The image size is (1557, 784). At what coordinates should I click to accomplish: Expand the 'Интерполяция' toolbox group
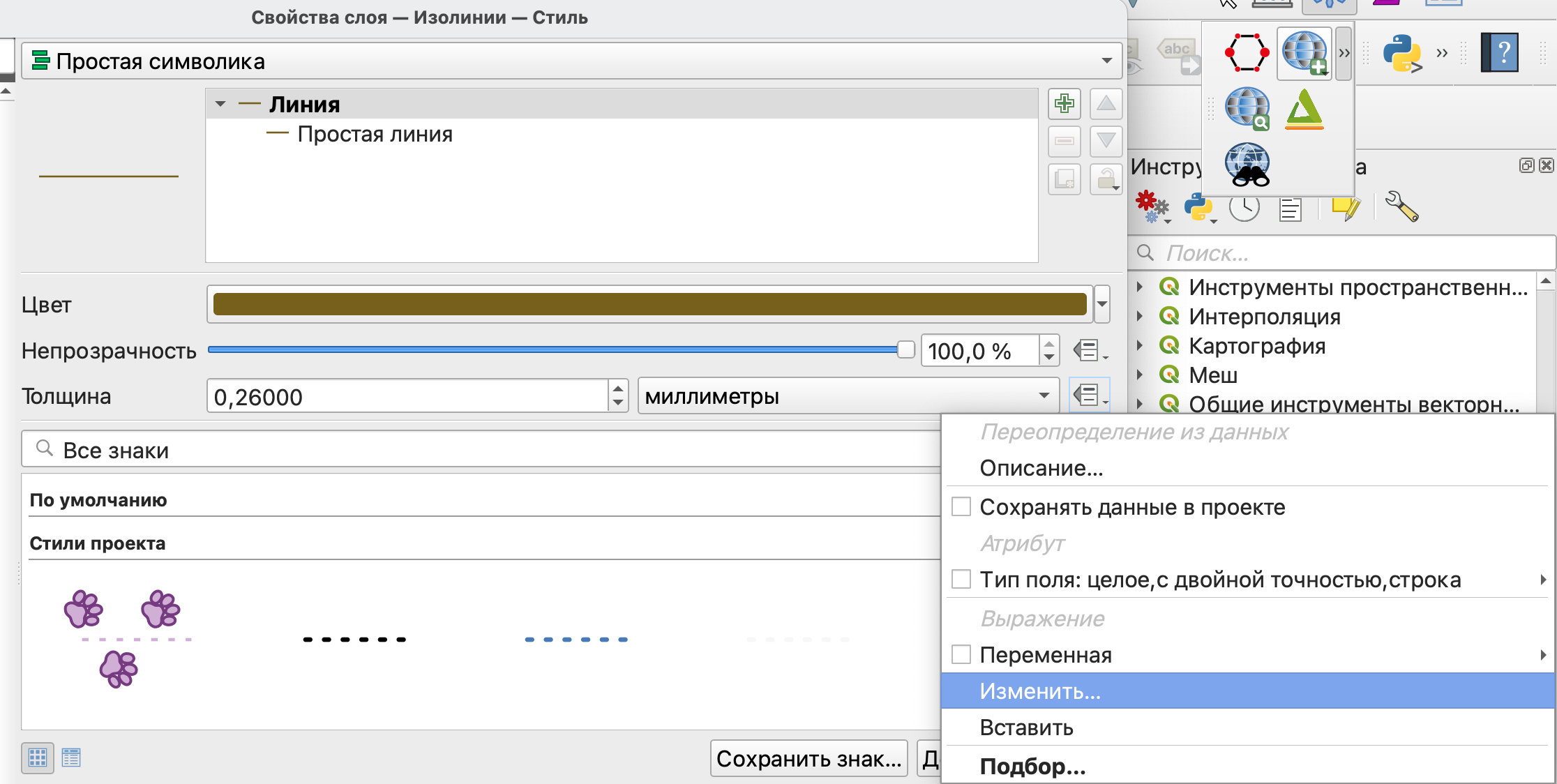[x=1139, y=317]
